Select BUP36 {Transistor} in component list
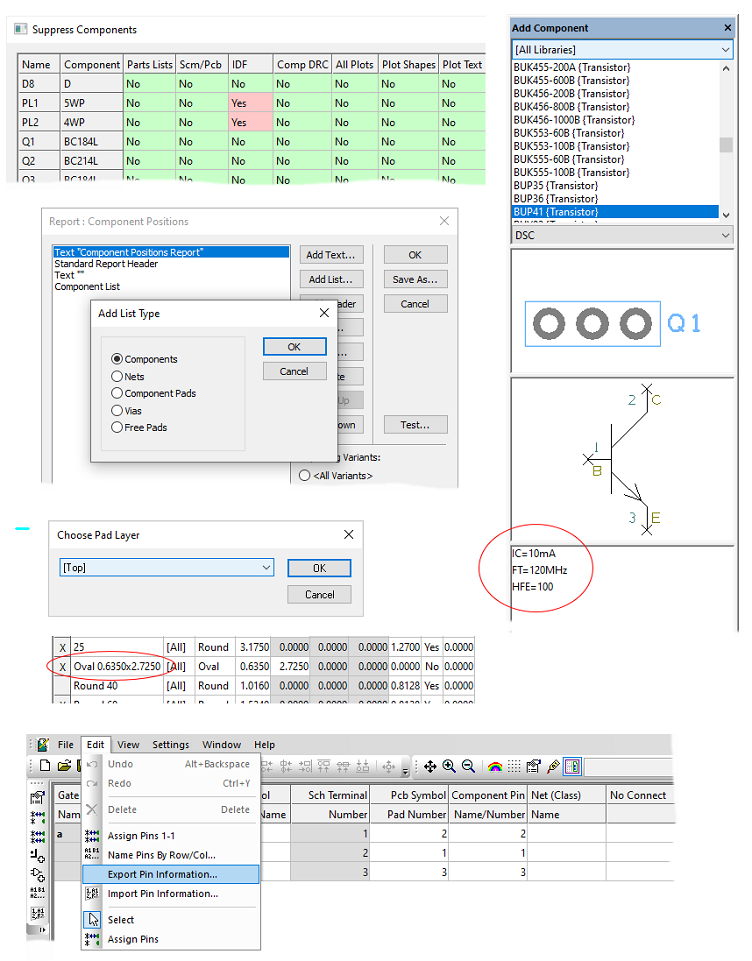 point(556,198)
